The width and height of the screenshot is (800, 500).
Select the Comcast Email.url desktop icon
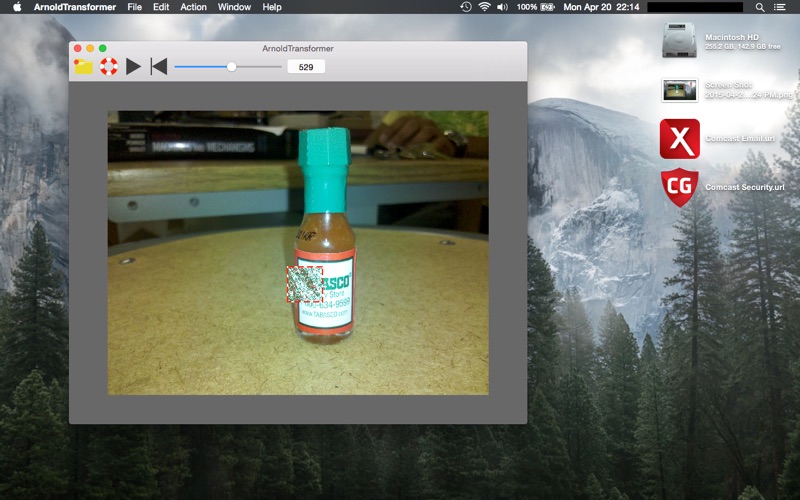pos(680,139)
